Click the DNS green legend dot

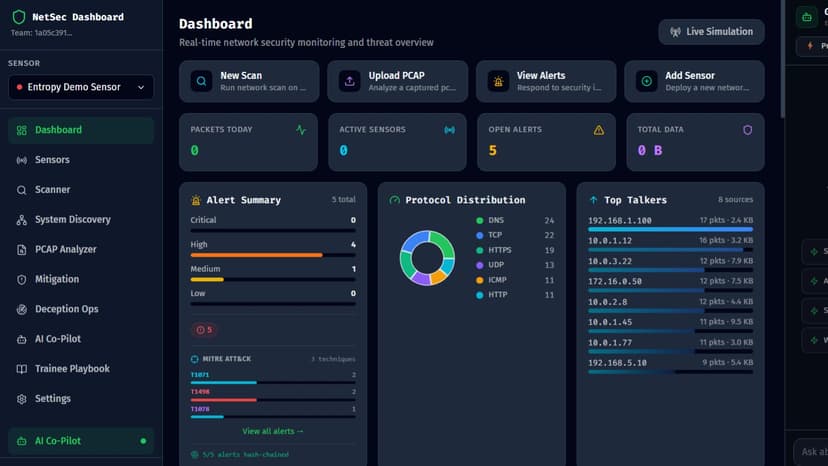(479, 221)
